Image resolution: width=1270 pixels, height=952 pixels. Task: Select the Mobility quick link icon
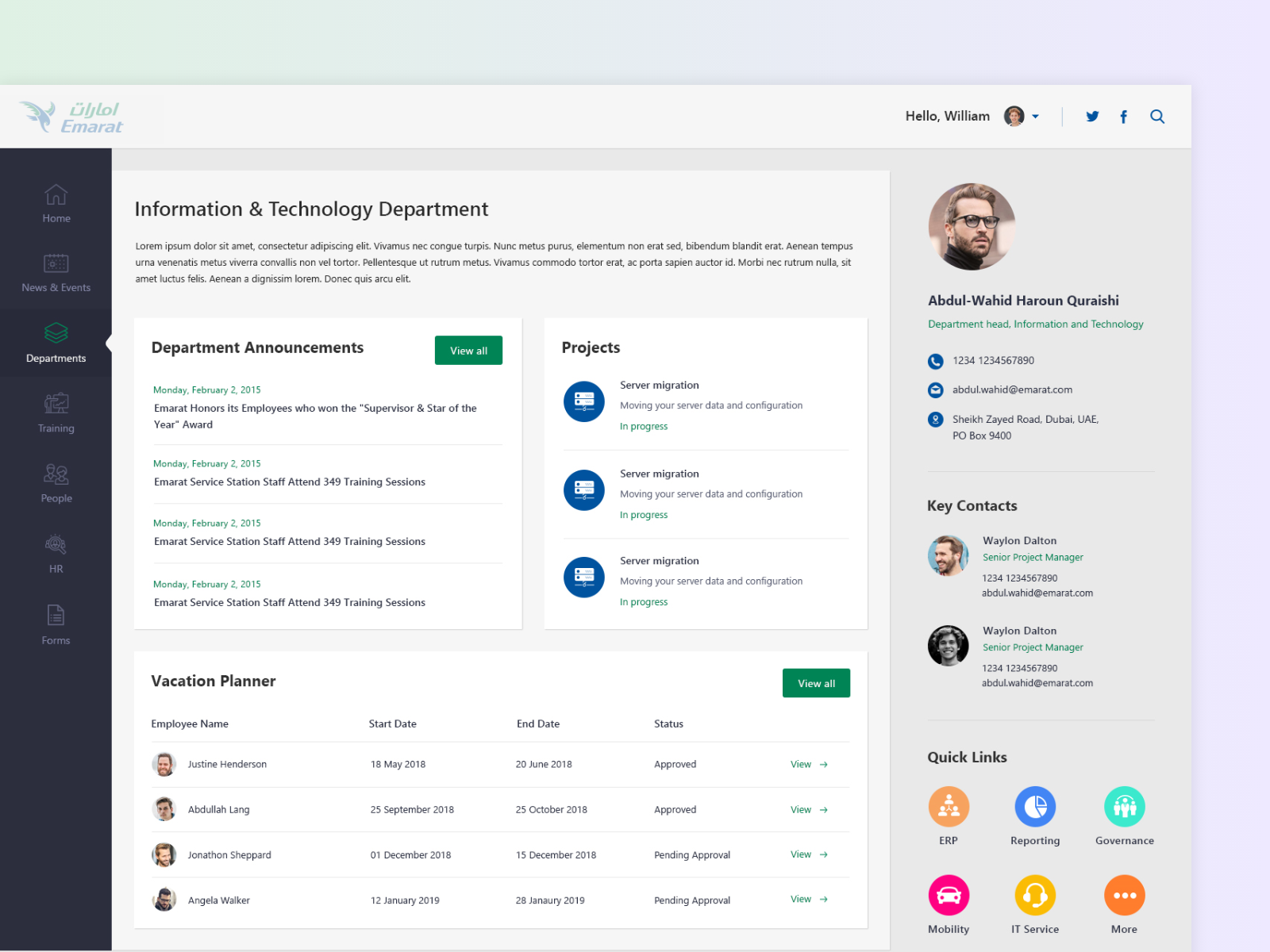pos(949,895)
